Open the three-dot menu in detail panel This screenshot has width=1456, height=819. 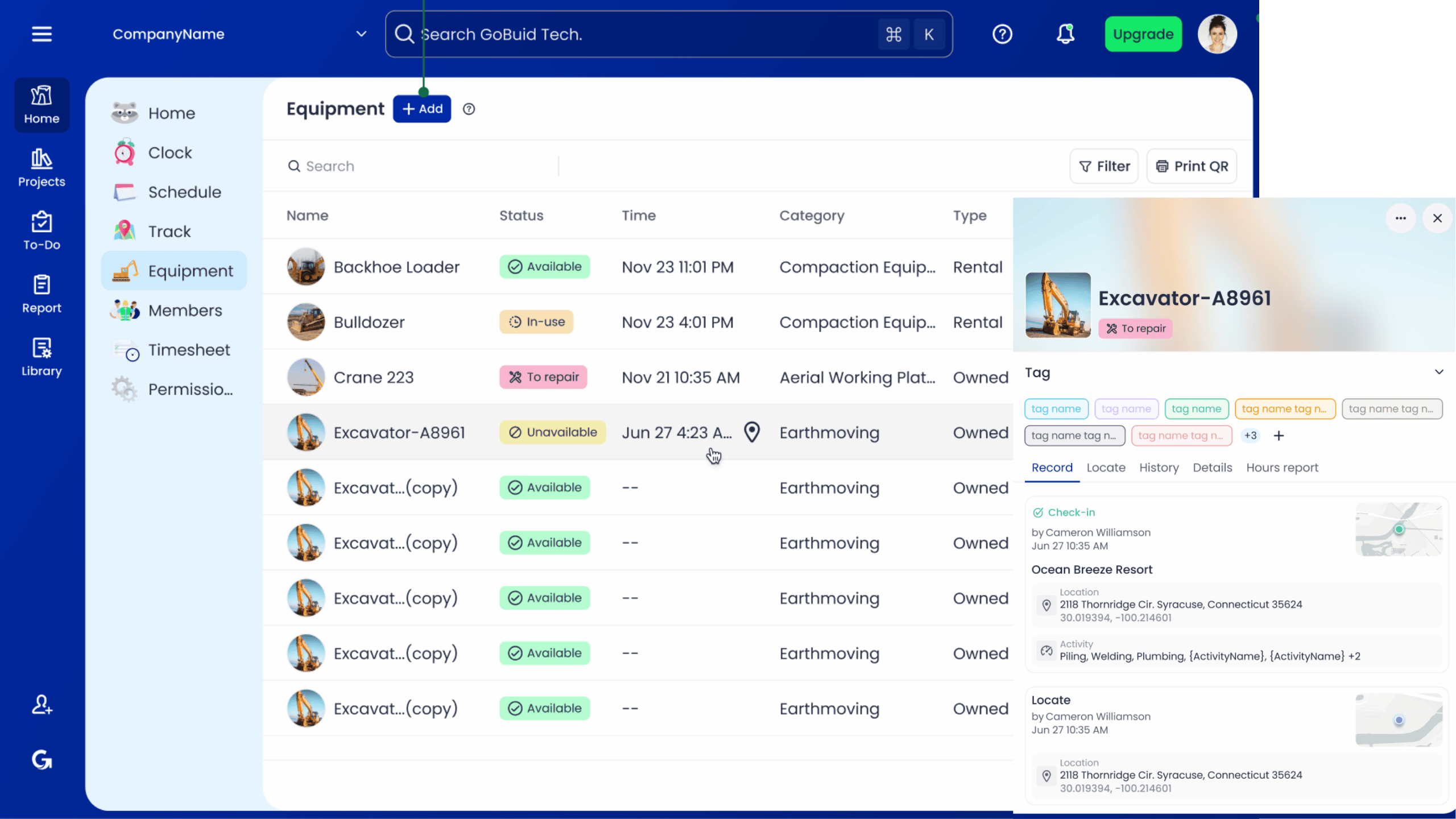tap(1400, 218)
